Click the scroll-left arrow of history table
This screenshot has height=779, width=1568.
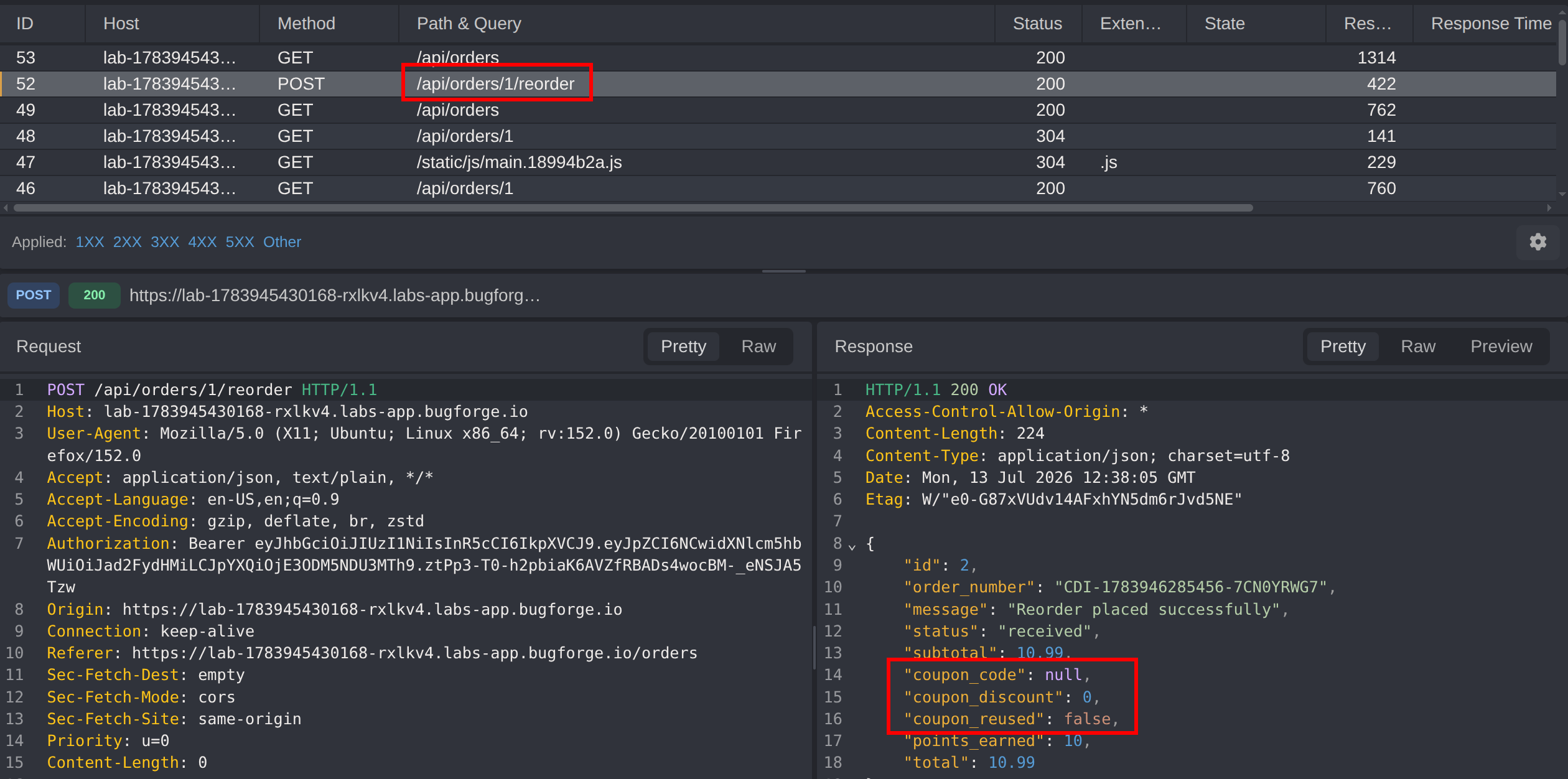pos(6,208)
